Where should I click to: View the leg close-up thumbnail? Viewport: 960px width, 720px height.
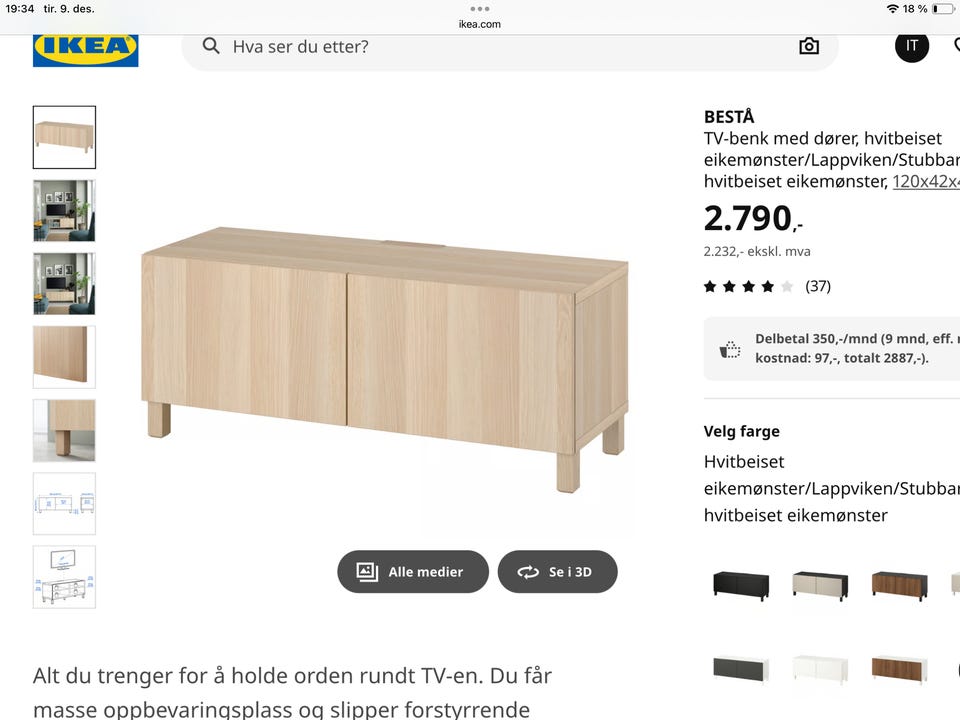click(x=64, y=430)
